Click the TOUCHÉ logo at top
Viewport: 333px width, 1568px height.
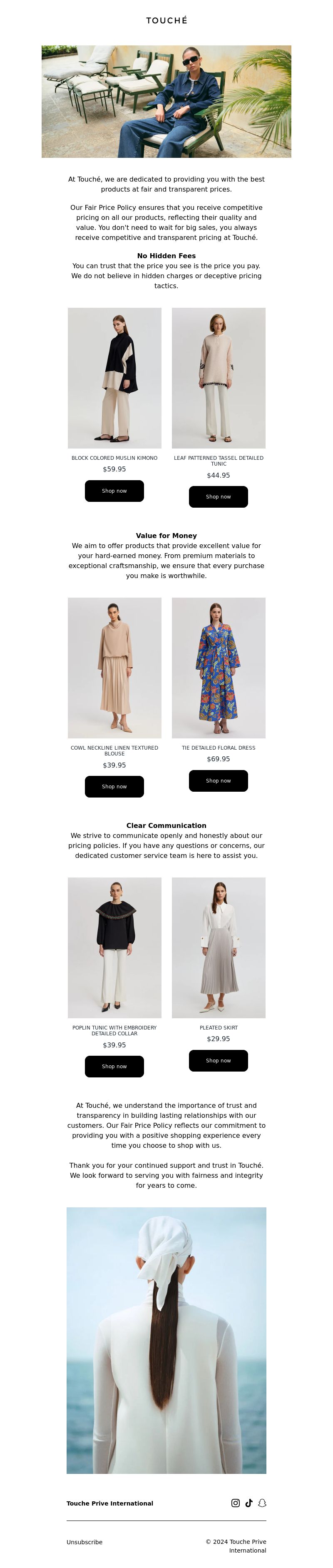pyautogui.click(x=166, y=21)
